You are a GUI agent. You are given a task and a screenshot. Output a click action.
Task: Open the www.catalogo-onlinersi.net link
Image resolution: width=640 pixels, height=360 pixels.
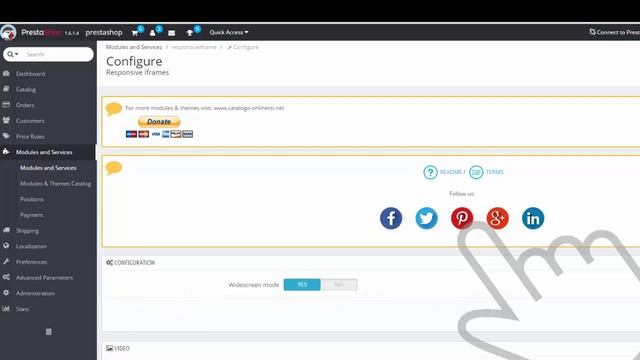click(x=249, y=108)
